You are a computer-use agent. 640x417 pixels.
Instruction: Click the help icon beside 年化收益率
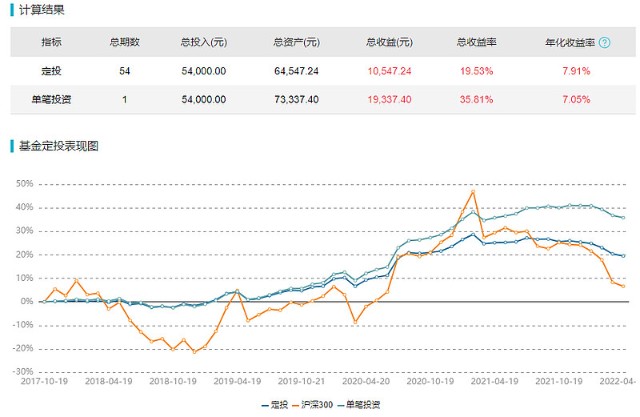(x=604, y=42)
